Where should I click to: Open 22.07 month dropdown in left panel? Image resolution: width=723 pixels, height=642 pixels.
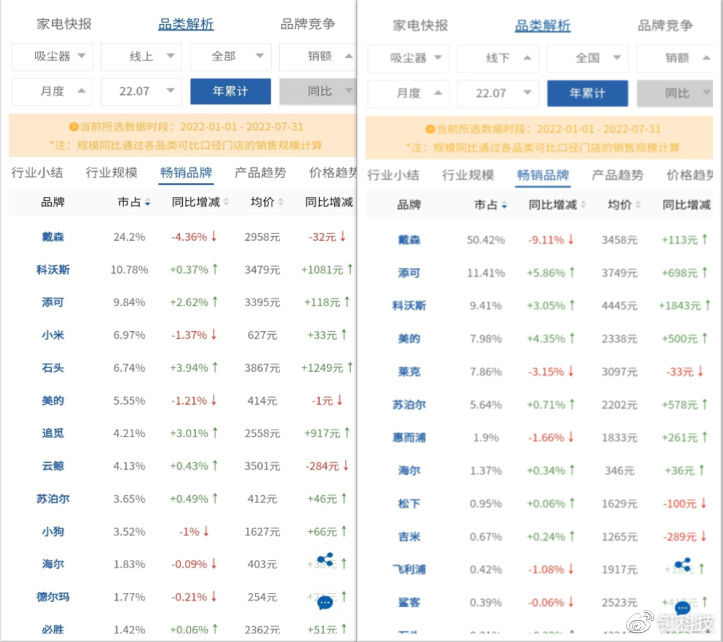point(141,91)
